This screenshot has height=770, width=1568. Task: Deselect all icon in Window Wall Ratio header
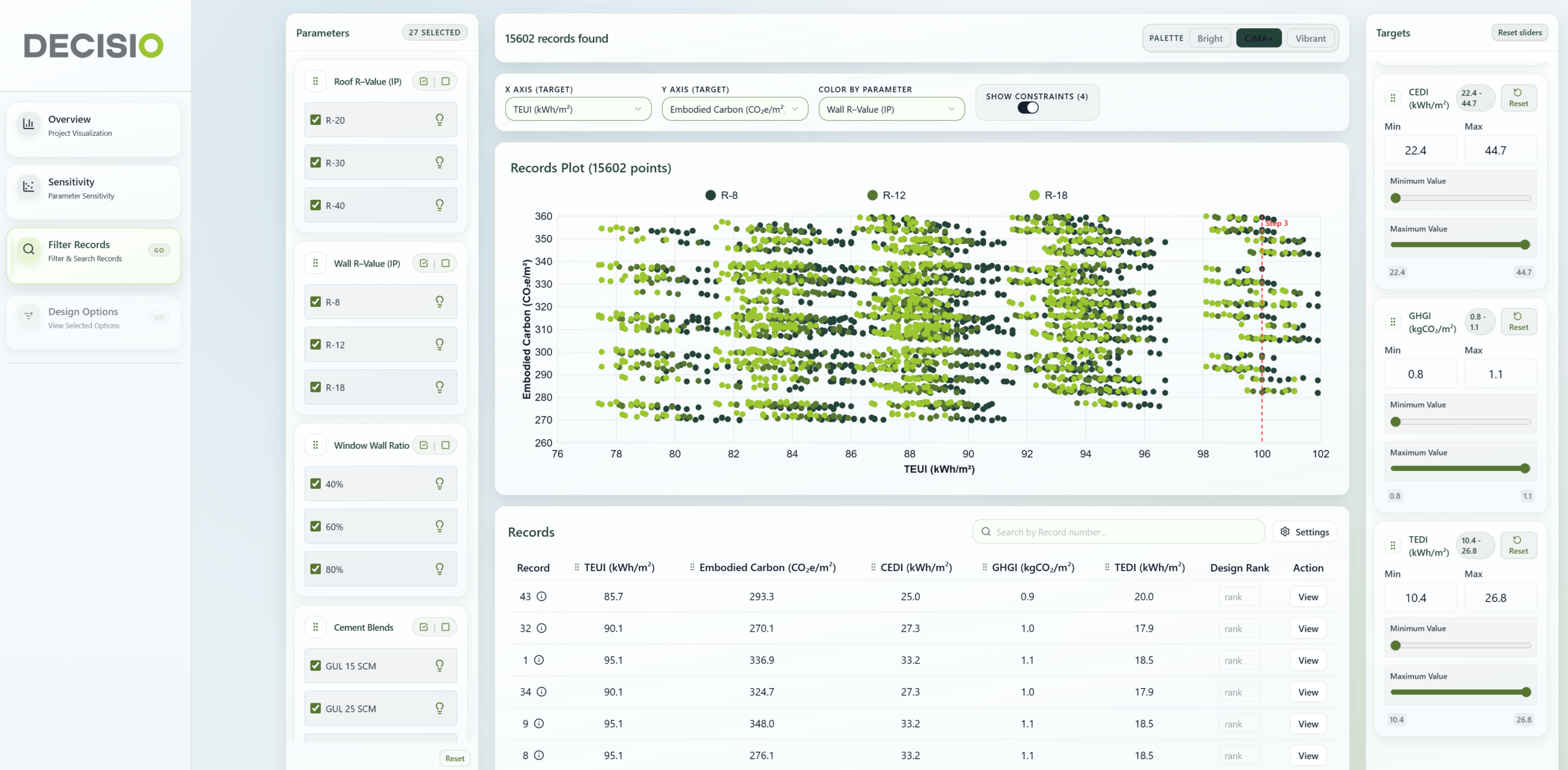click(x=446, y=445)
